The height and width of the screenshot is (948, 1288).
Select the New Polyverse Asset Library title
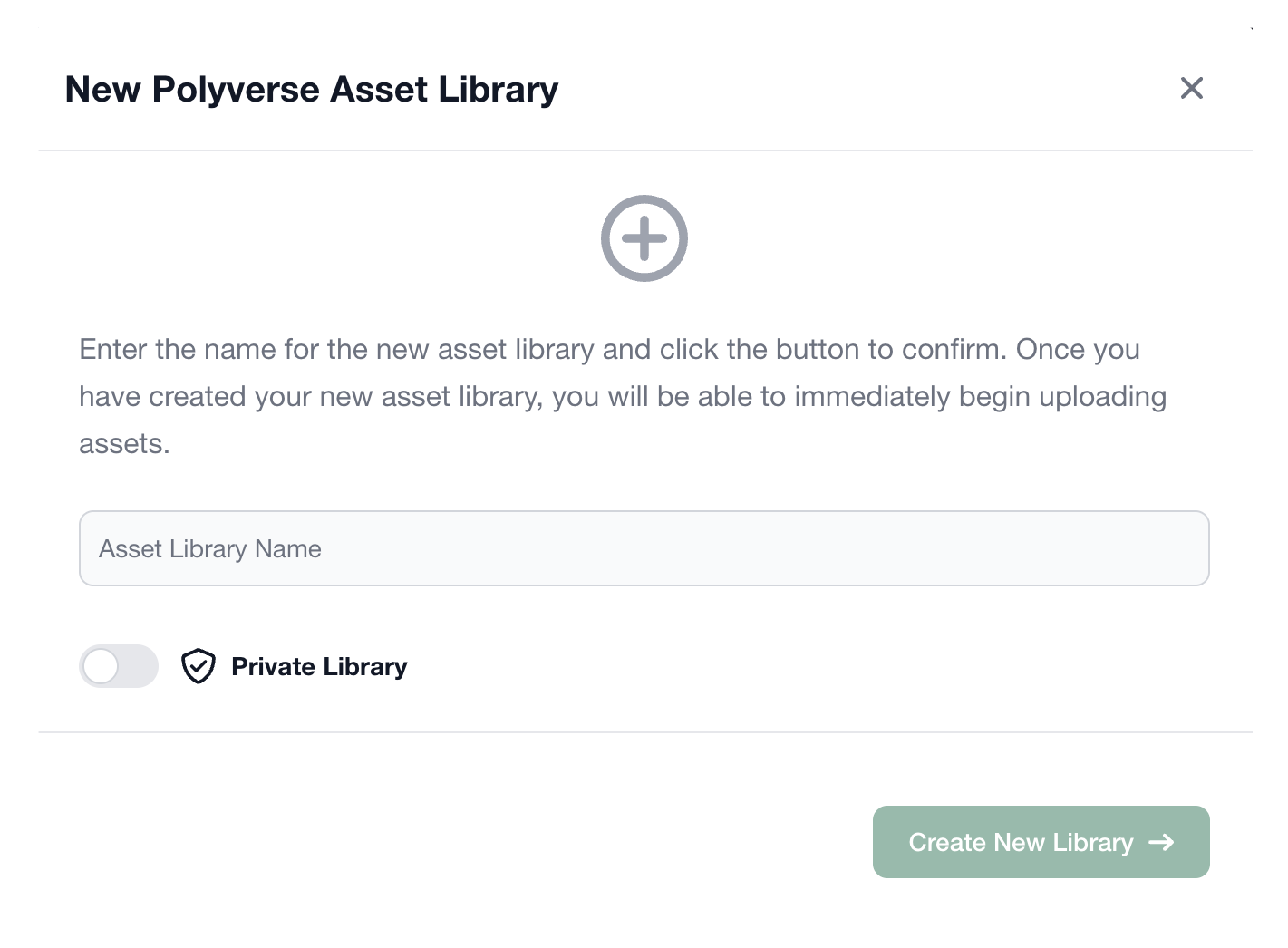click(x=311, y=88)
